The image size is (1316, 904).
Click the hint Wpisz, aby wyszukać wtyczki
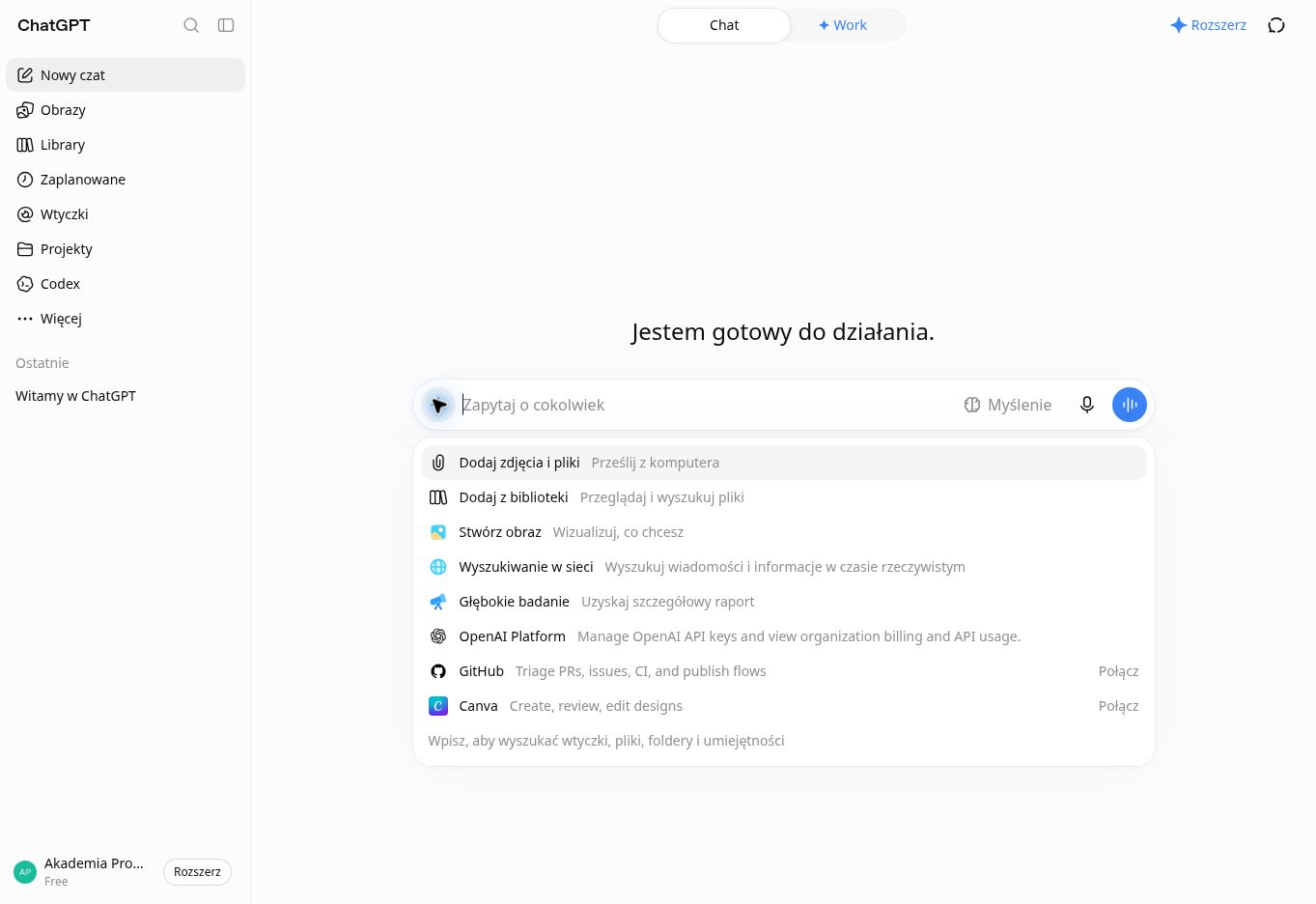pyautogui.click(x=606, y=741)
